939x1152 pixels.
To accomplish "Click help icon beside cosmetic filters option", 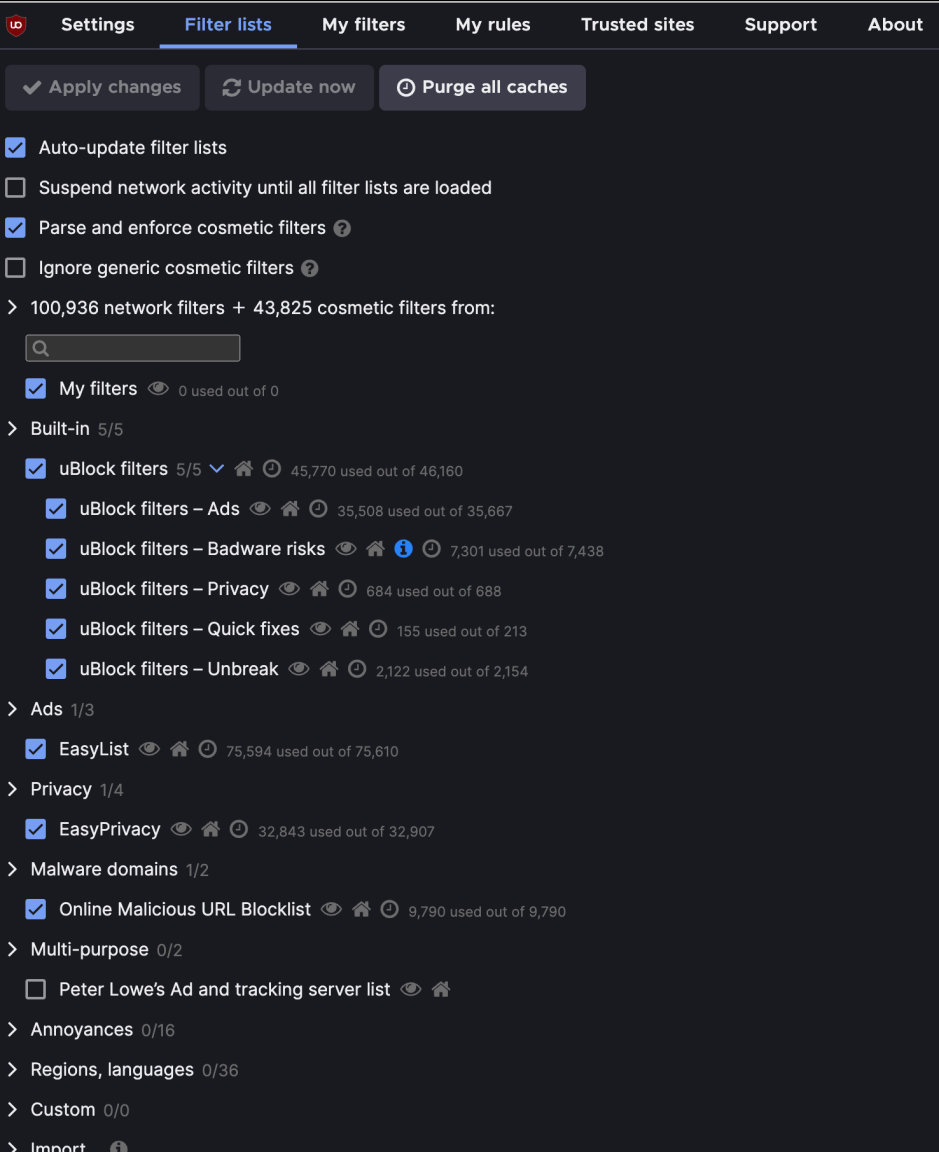I will (342, 228).
